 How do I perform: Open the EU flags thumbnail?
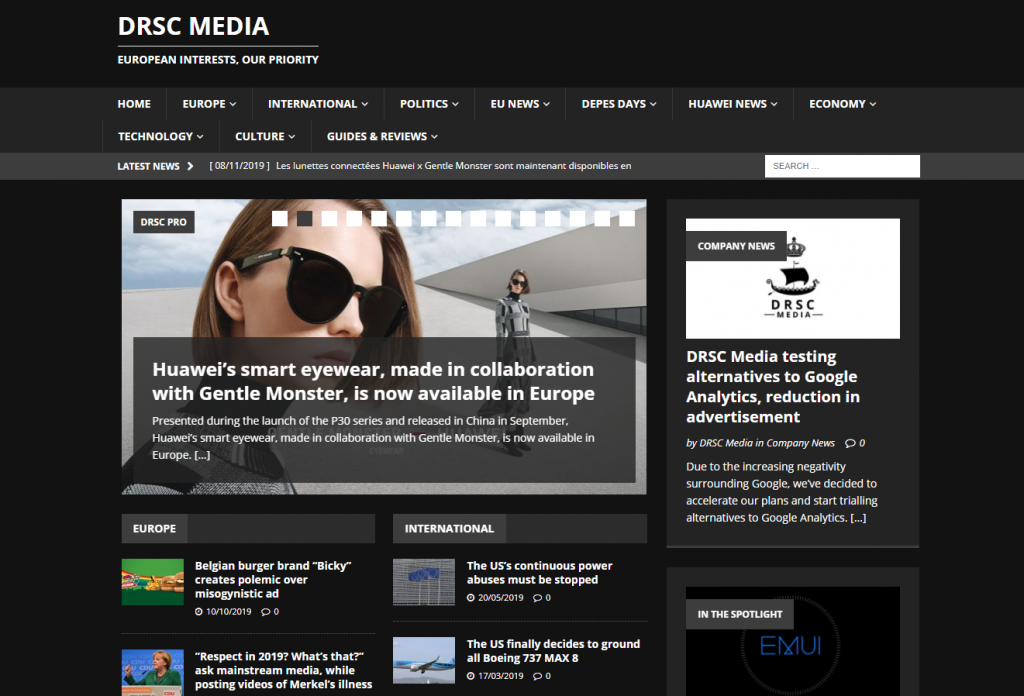[x=424, y=582]
